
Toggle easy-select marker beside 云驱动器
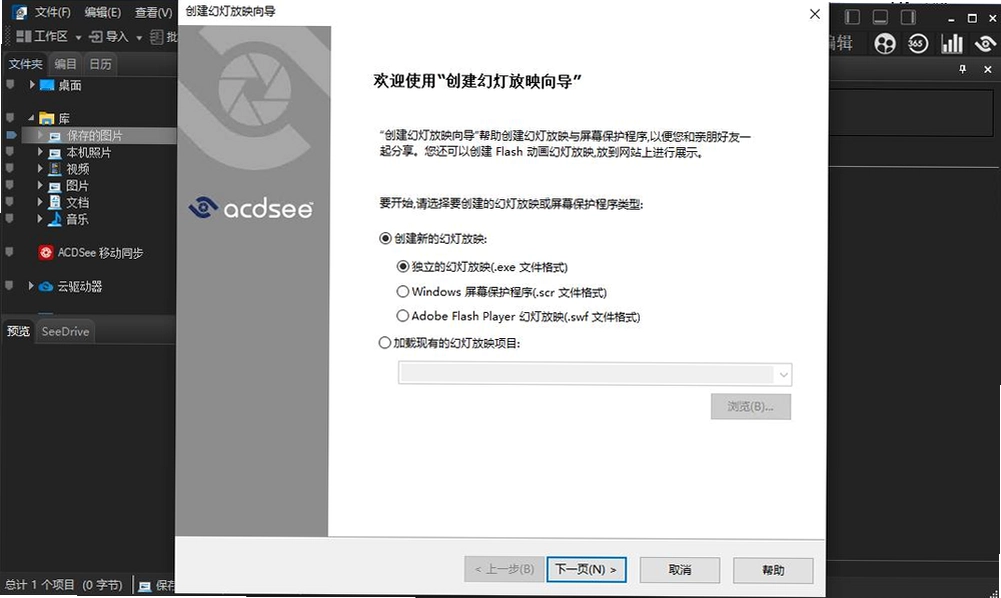coord(10,285)
